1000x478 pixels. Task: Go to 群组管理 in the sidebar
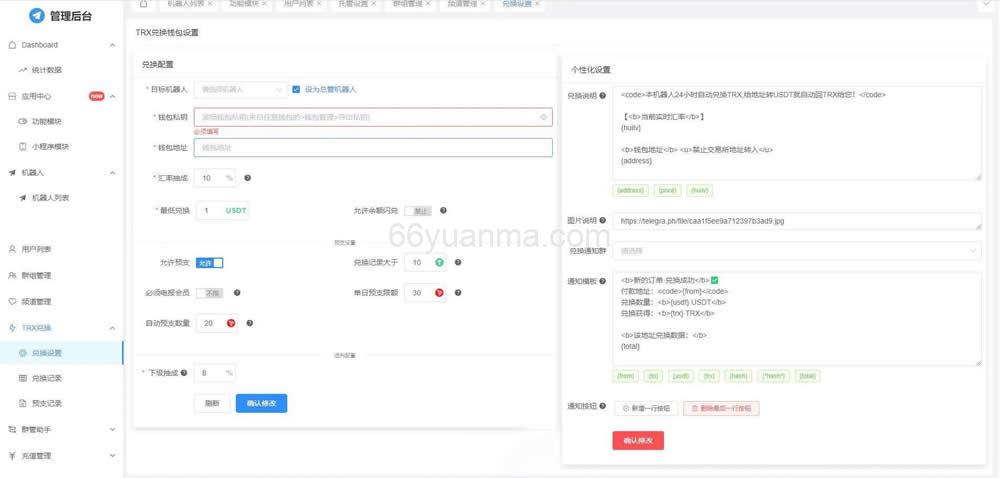(36, 276)
